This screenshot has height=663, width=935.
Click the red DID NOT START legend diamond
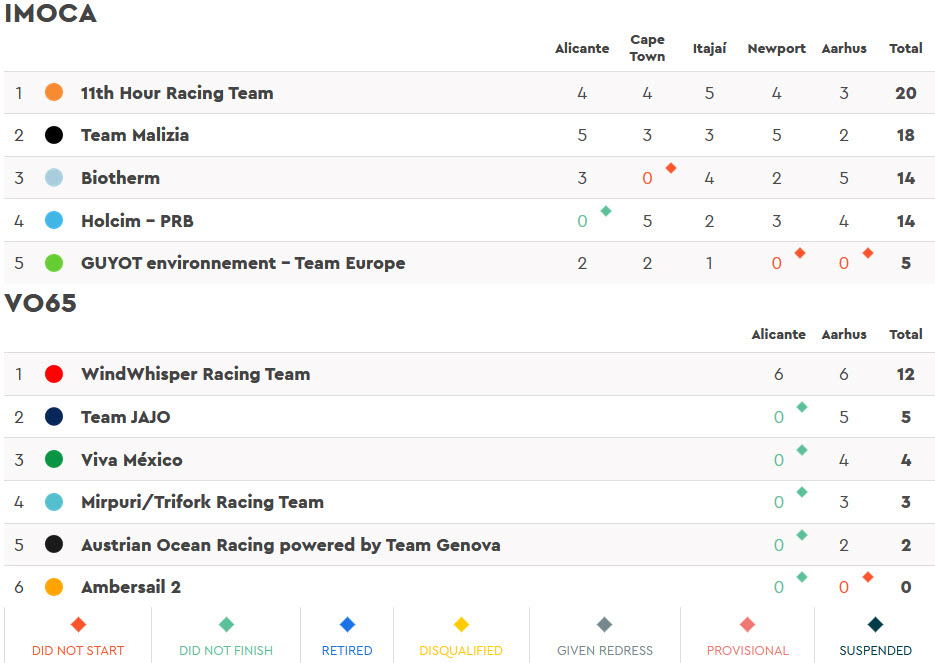[78, 624]
